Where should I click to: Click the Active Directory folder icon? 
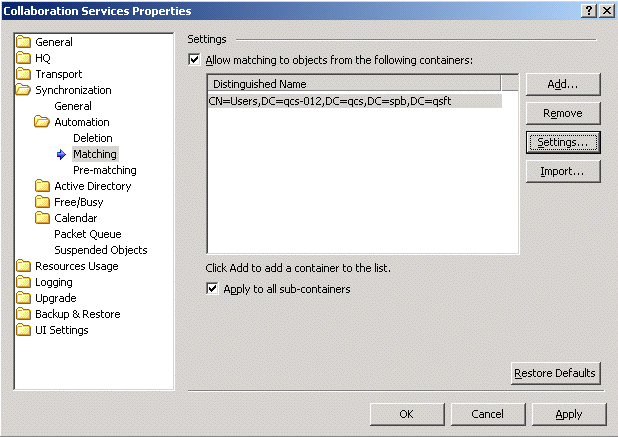pos(42,186)
